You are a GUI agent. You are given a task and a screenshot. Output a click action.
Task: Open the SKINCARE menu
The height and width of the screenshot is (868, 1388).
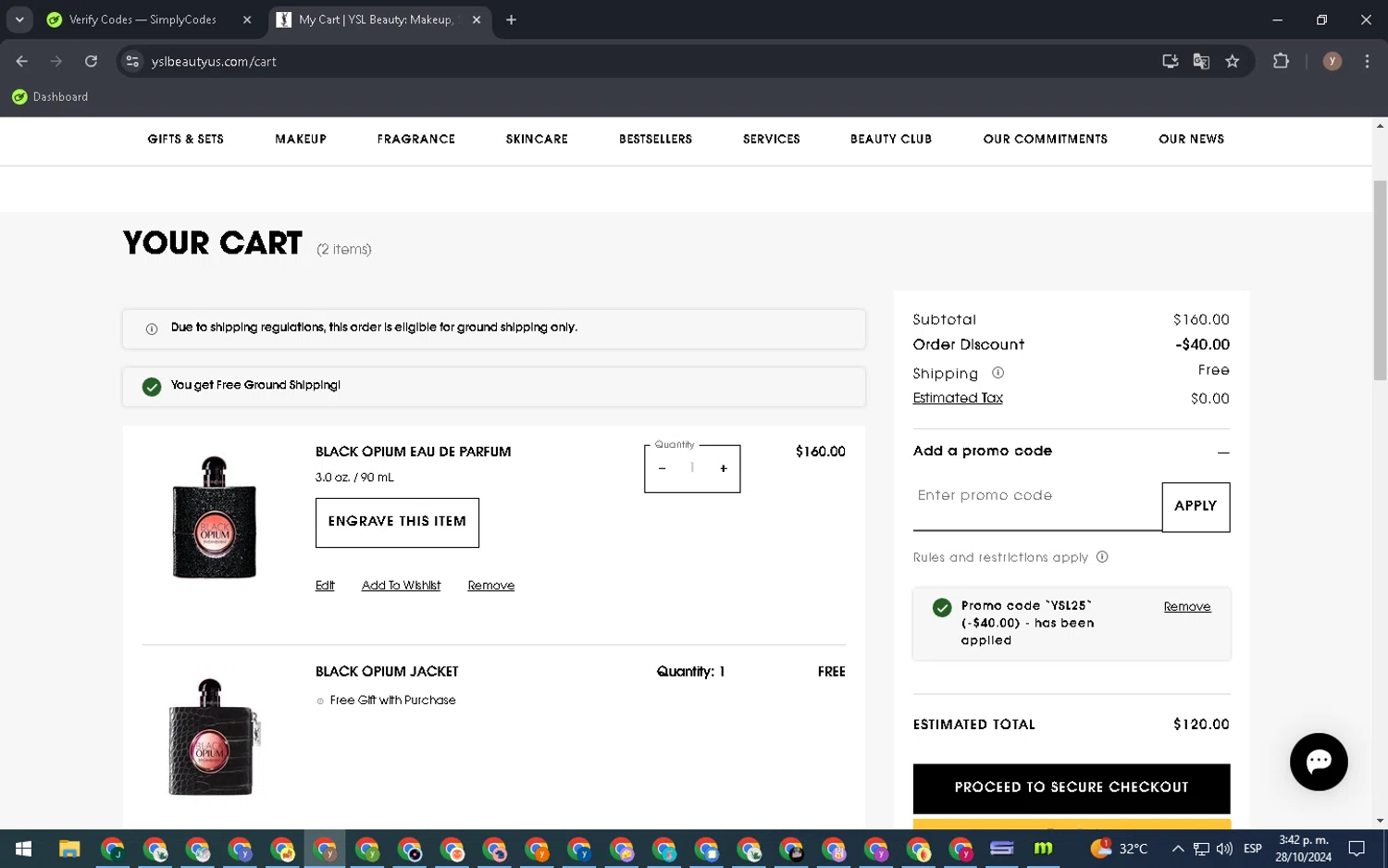[x=537, y=139]
